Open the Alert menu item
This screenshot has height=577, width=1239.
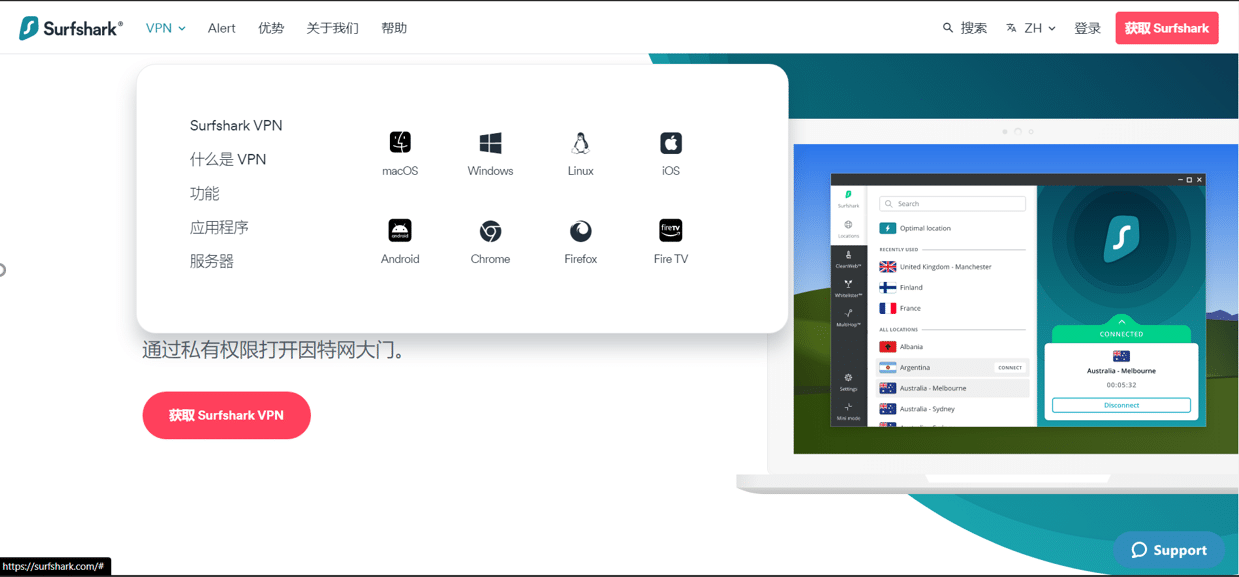[221, 27]
